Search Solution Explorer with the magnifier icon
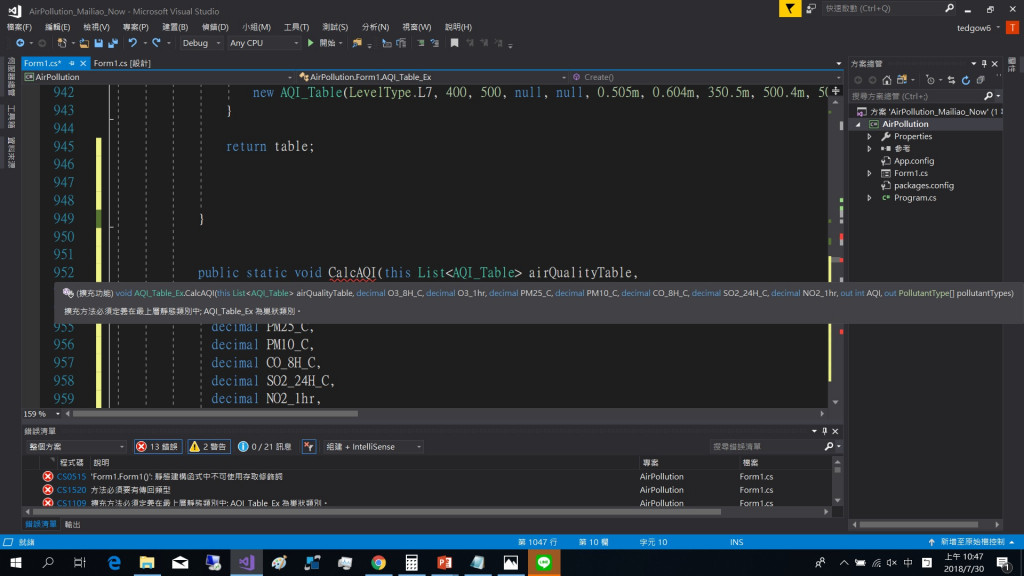This screenshot has height=576, width=1024. tap(989, 96)
